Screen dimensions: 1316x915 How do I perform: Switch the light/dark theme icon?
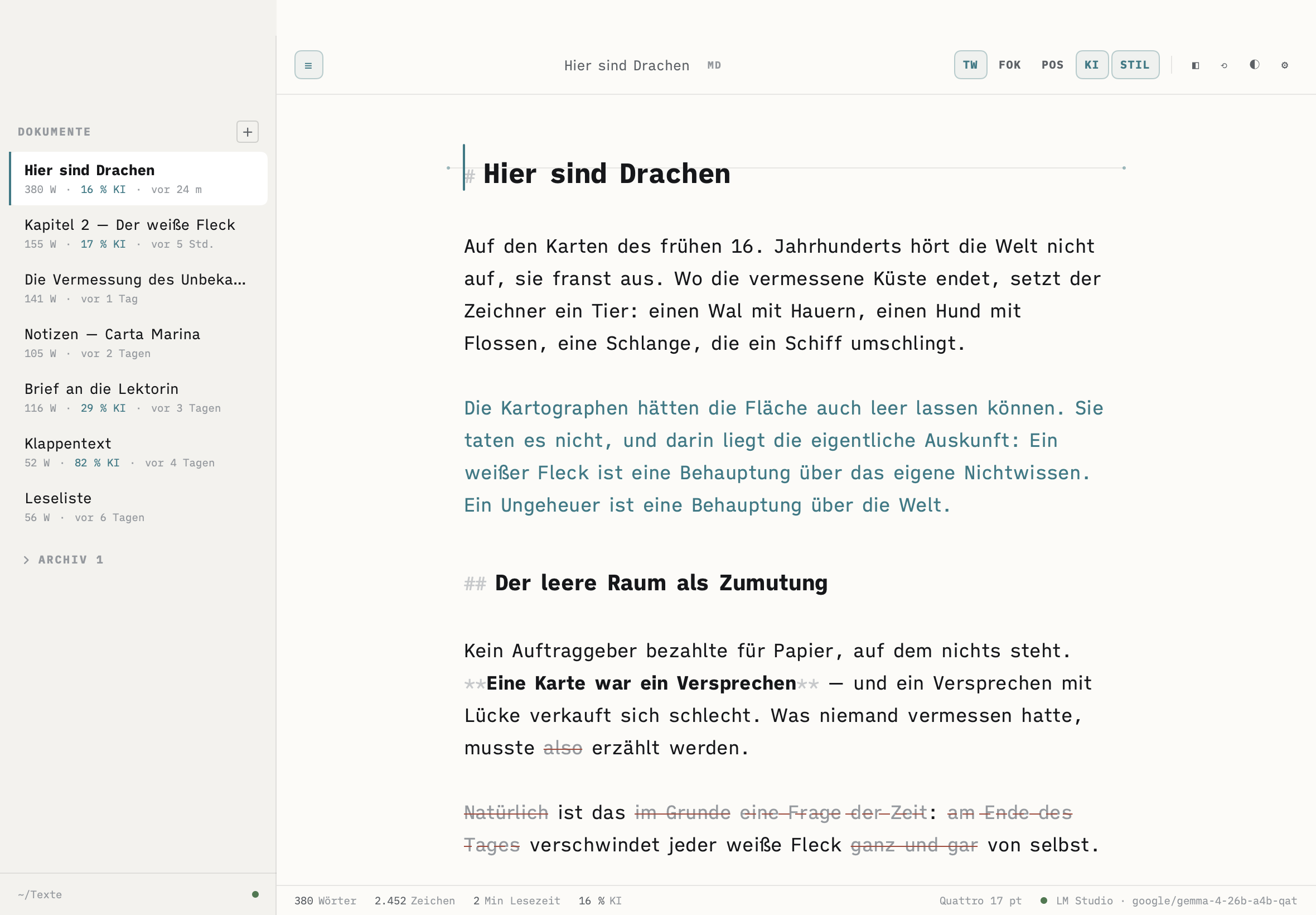(1254, 65)
